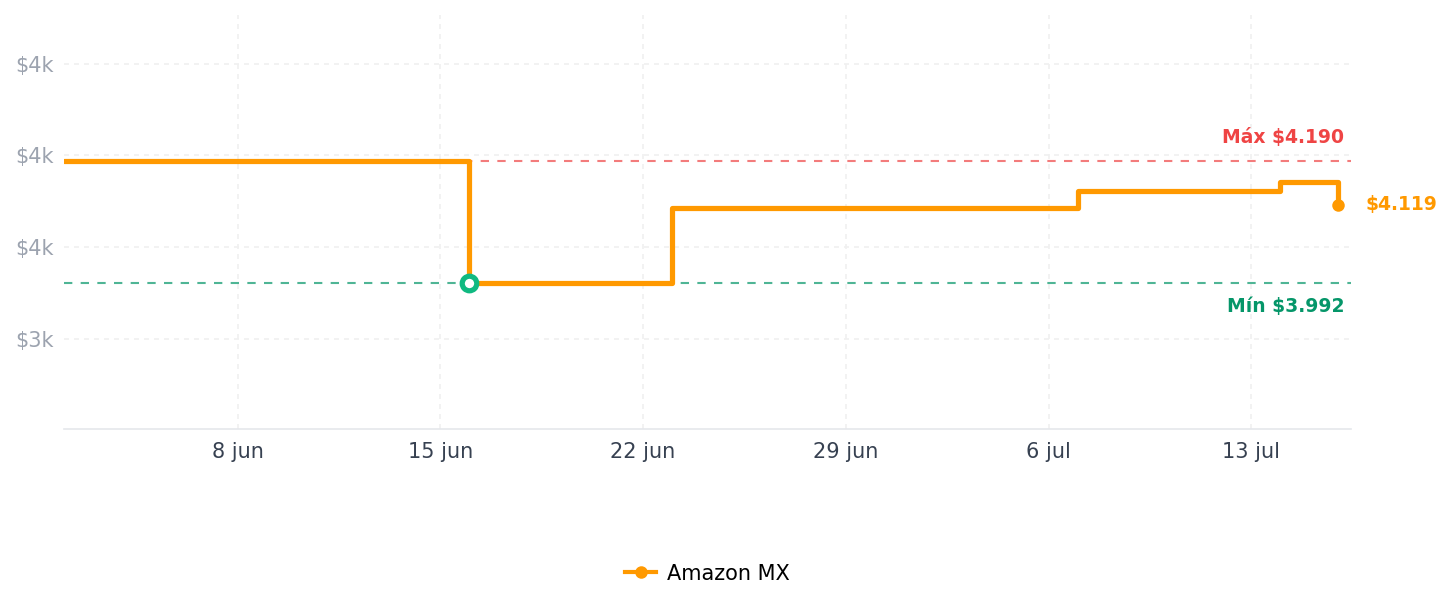Click the price step up after 6 jul

point(1078,200)
